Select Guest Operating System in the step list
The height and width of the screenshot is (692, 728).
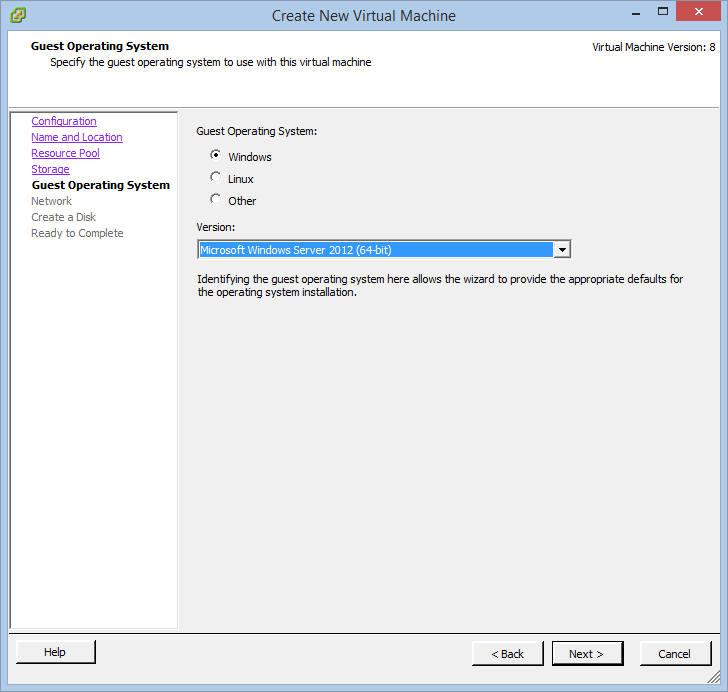point(100,185)
